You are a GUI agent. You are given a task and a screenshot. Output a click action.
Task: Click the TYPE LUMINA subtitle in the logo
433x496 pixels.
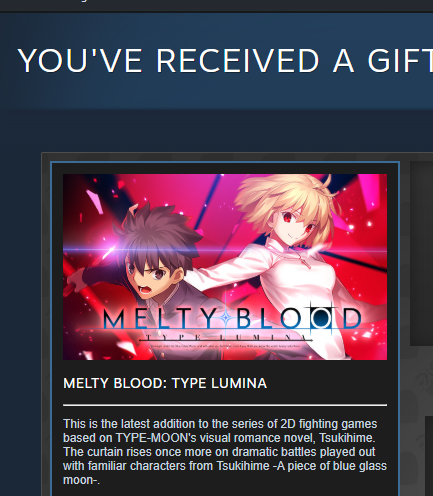pos(226,338)
